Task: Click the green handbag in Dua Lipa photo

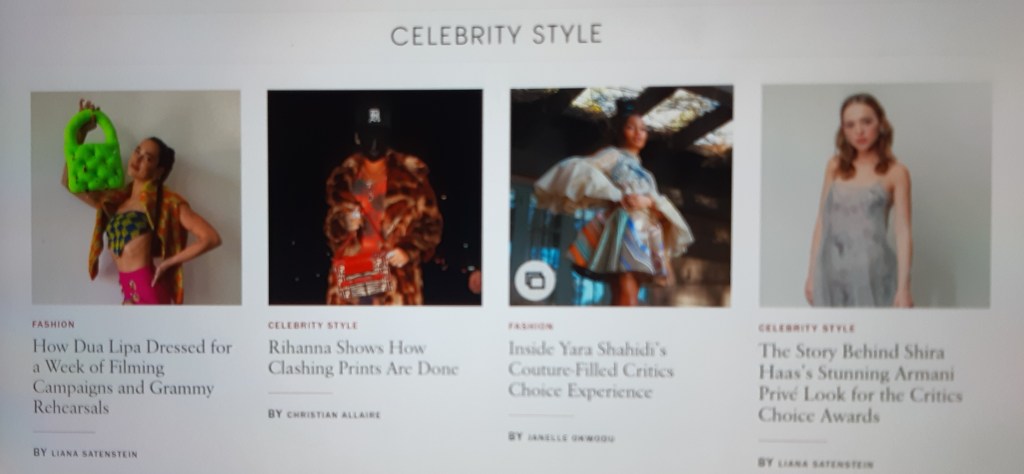Action: tap(93, 151)
